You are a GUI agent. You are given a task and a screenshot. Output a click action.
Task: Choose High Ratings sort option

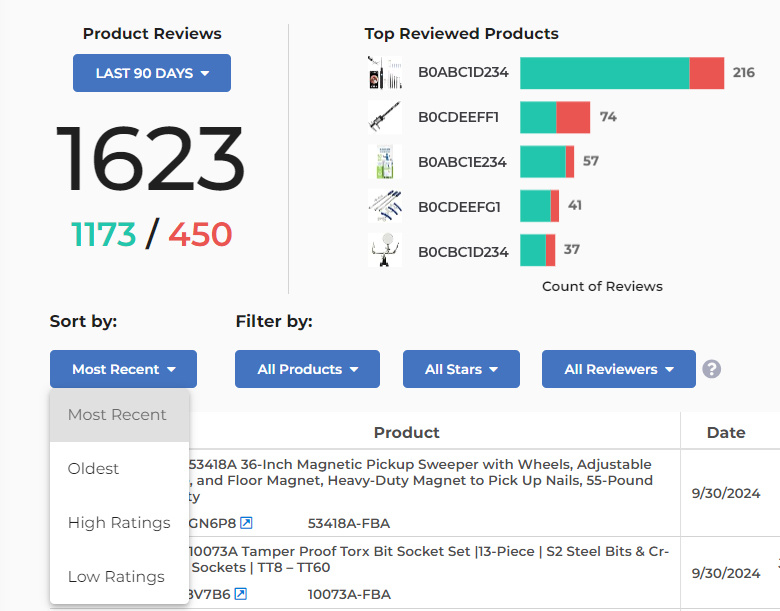[x=119, y=523]
